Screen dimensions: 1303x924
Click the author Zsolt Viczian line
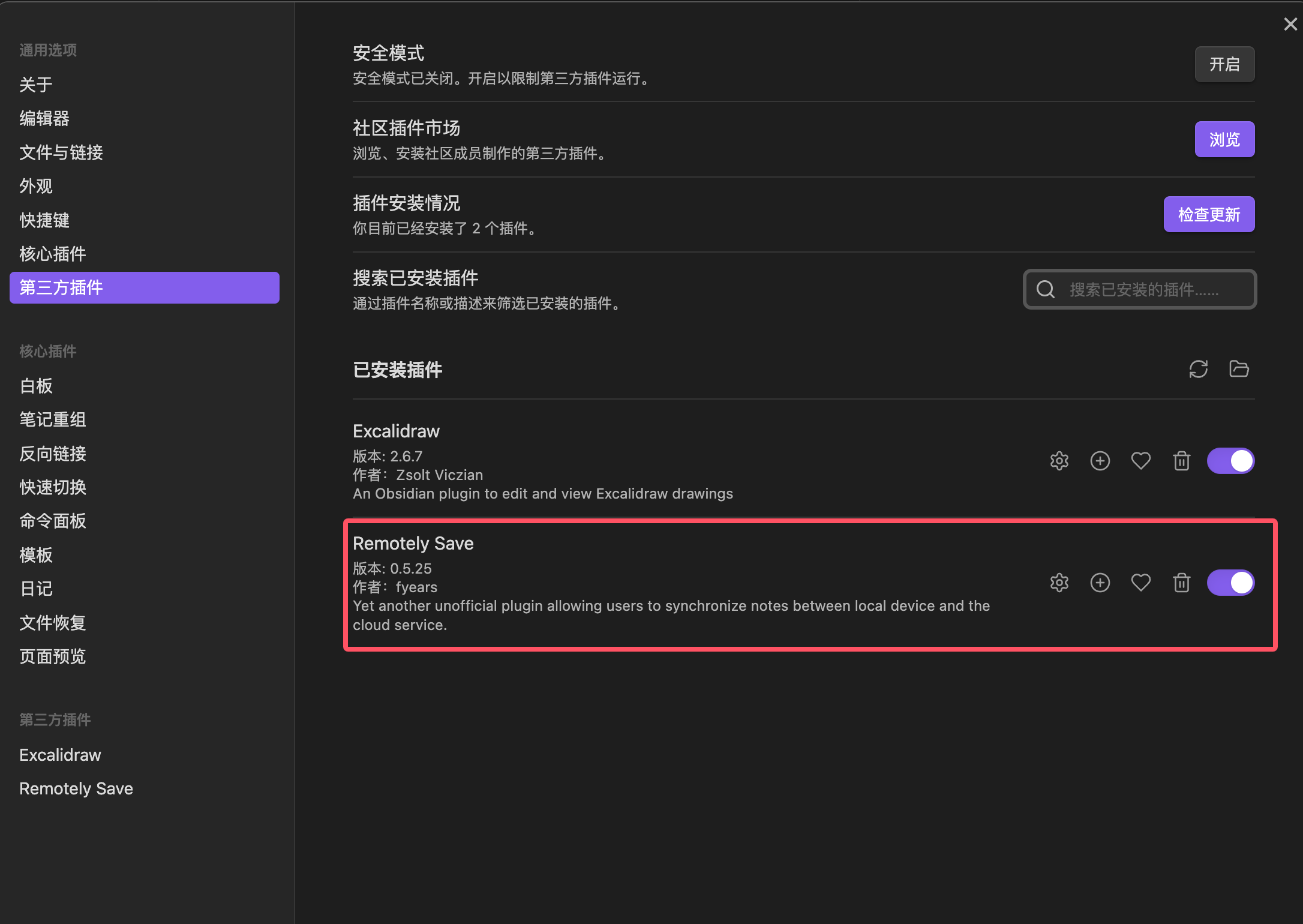pos(418,475)
